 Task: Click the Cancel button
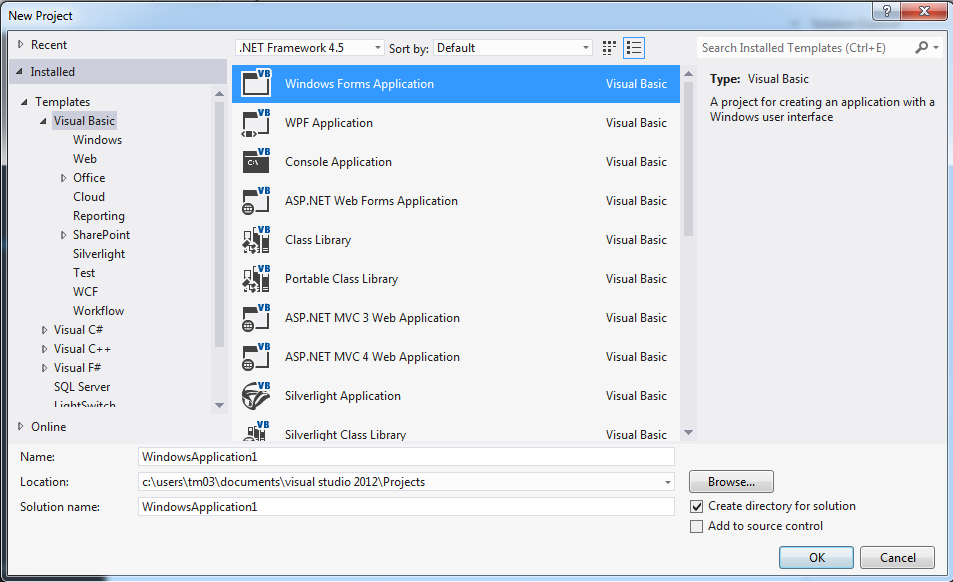tap(897, 558)
